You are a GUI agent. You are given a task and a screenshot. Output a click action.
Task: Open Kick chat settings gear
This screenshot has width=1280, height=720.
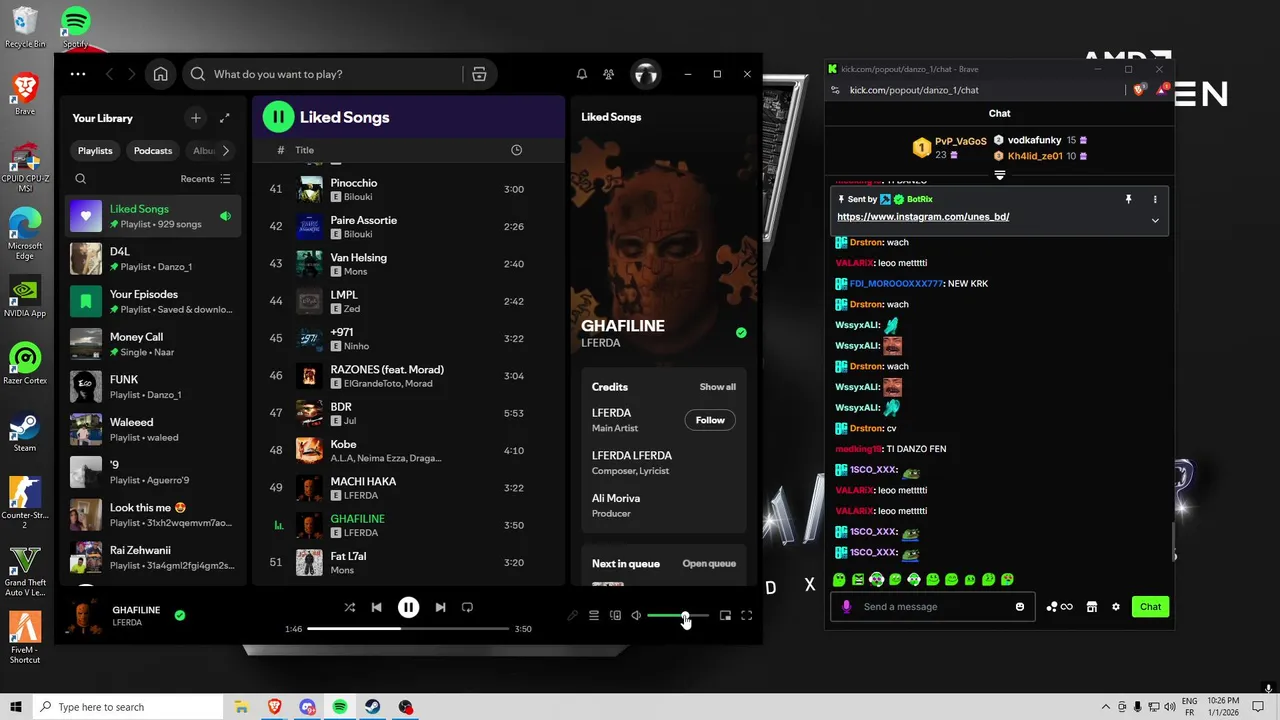click(x=1116, y=607)
